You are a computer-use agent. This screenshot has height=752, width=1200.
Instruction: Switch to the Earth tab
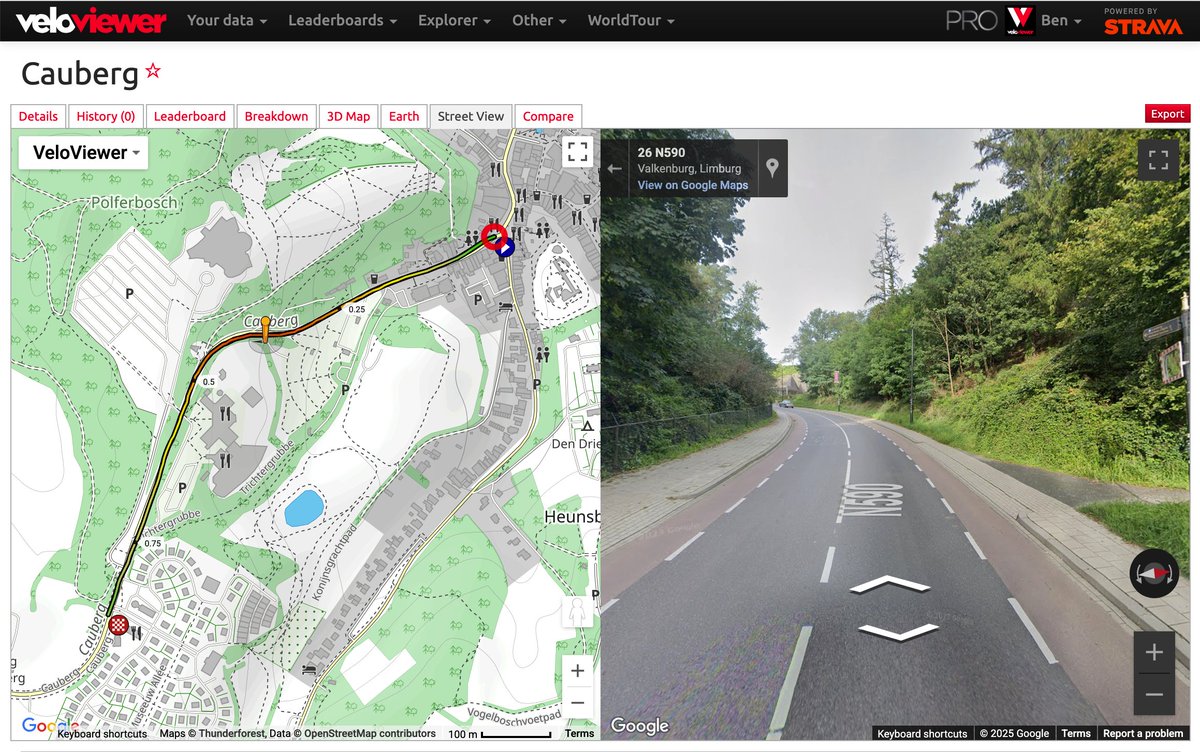[404, 116]
